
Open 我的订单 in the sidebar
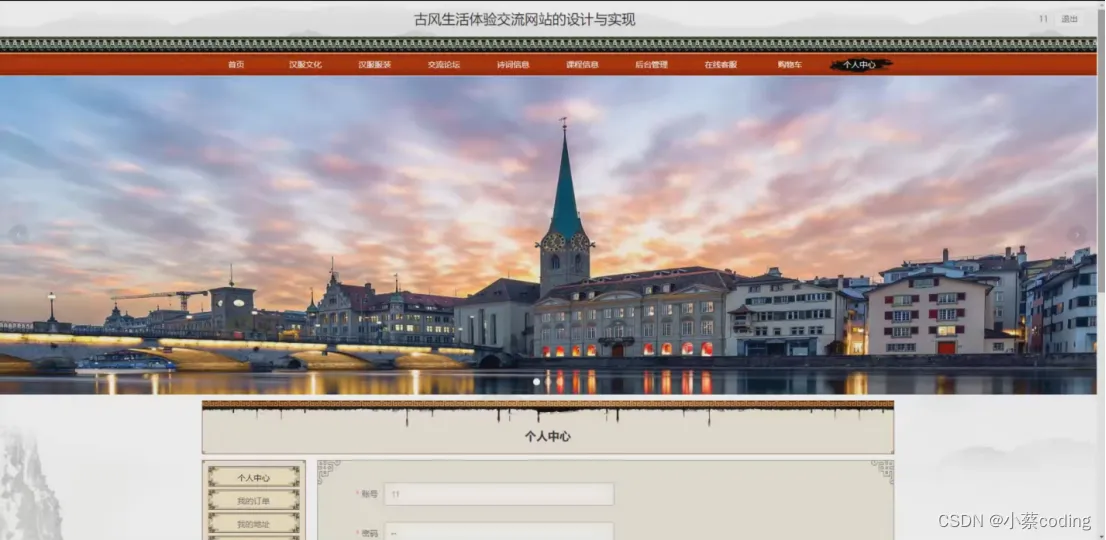tap(254, 501)
